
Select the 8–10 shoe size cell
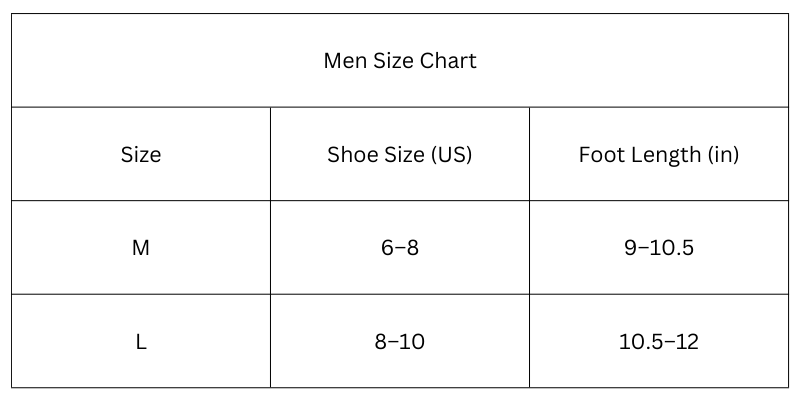tap(400, 341)
